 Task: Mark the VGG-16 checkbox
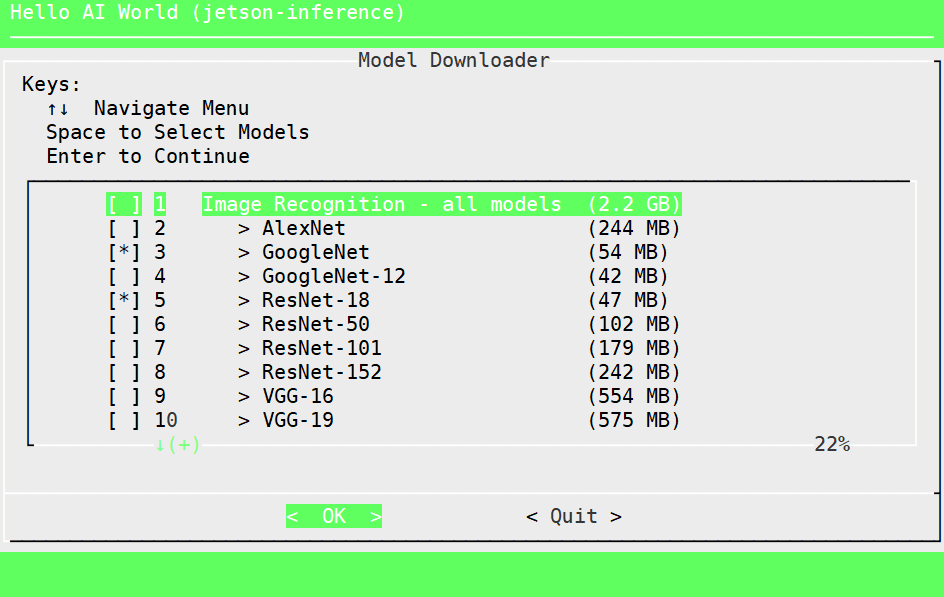pos(124,396)
